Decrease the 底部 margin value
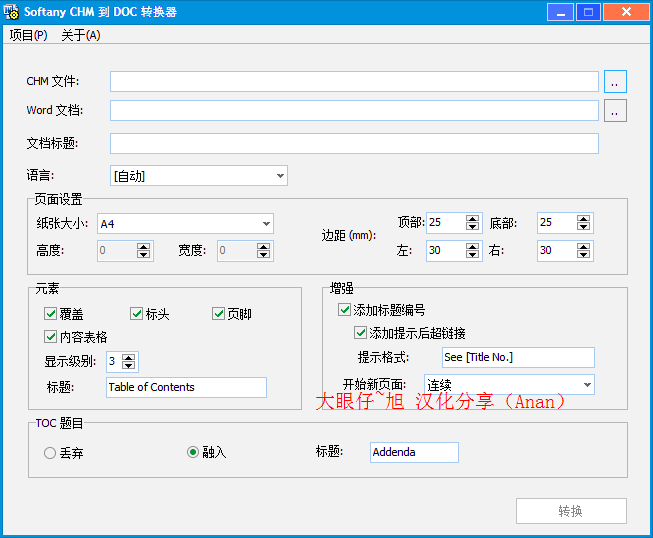 (x=583, y=227)
